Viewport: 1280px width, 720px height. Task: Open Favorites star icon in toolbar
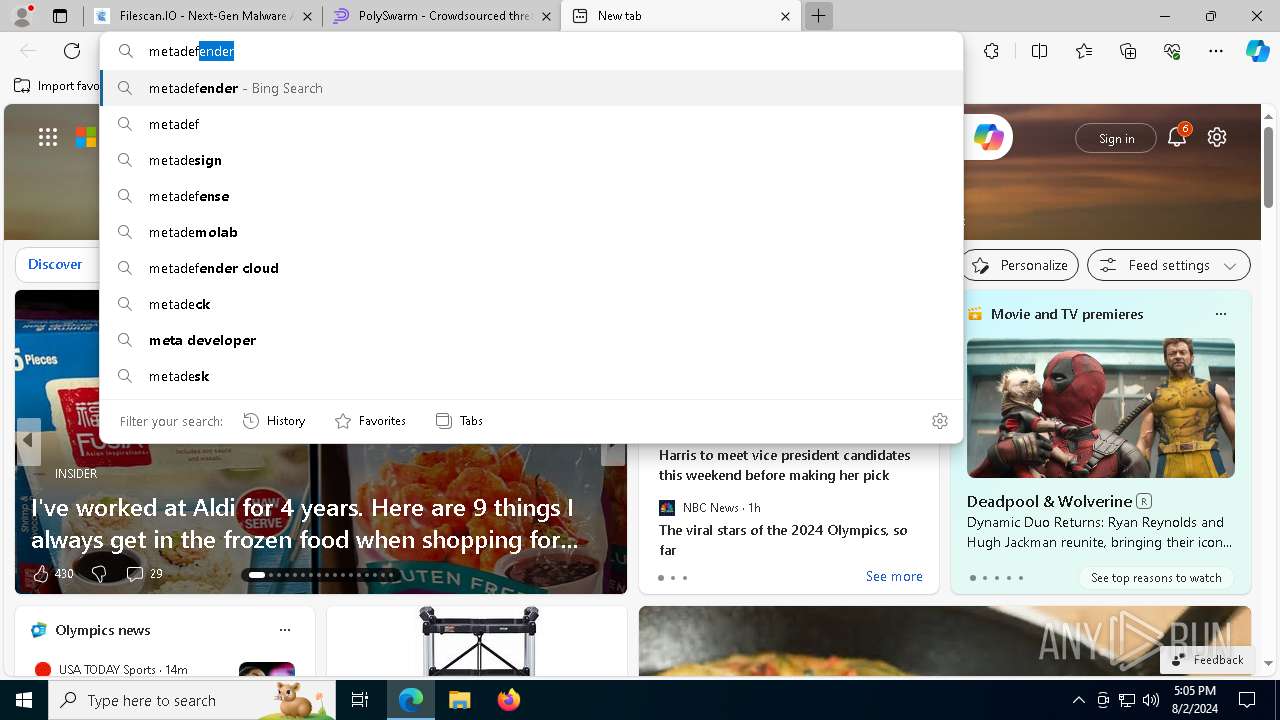coord(1084,51)
